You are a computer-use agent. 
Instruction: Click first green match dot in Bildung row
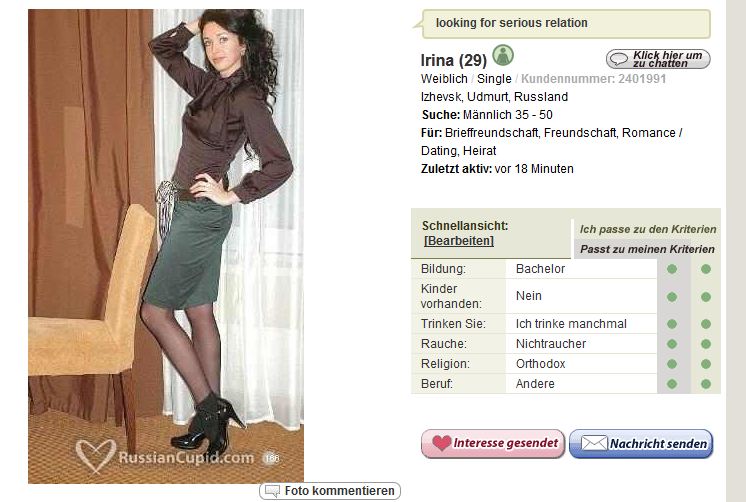[672, 269]
